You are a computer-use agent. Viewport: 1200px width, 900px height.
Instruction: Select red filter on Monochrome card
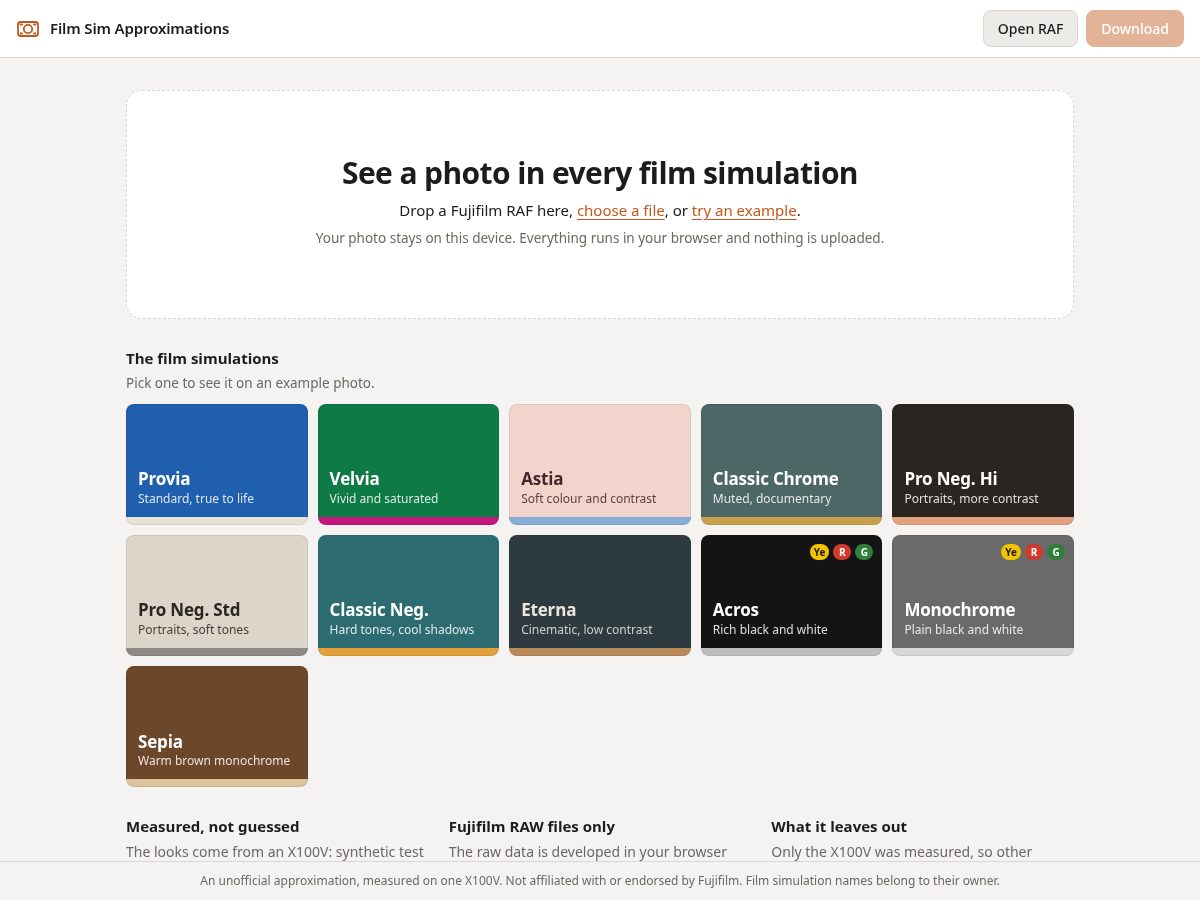pos(1034,552)
